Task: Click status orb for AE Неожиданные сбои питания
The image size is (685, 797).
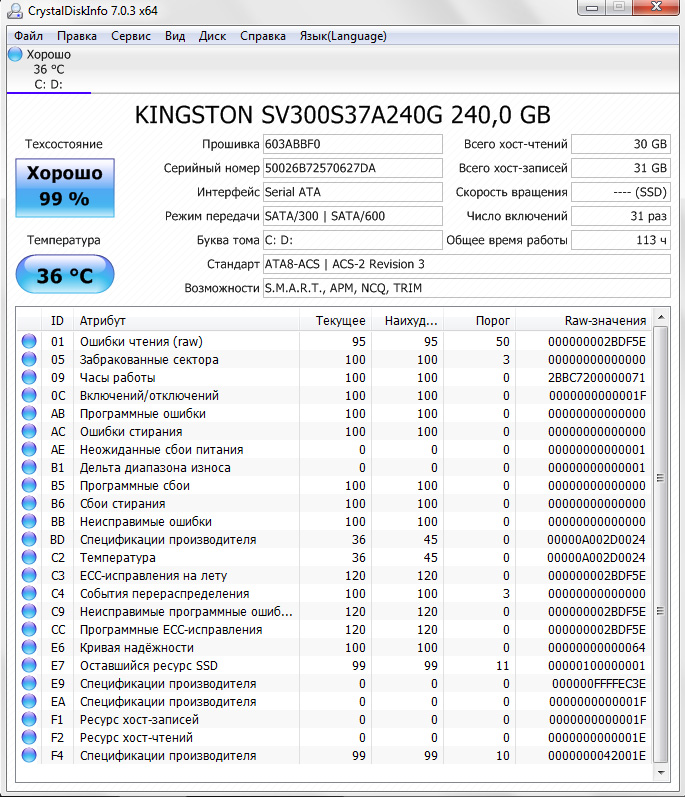Action: tap(29, 449)
